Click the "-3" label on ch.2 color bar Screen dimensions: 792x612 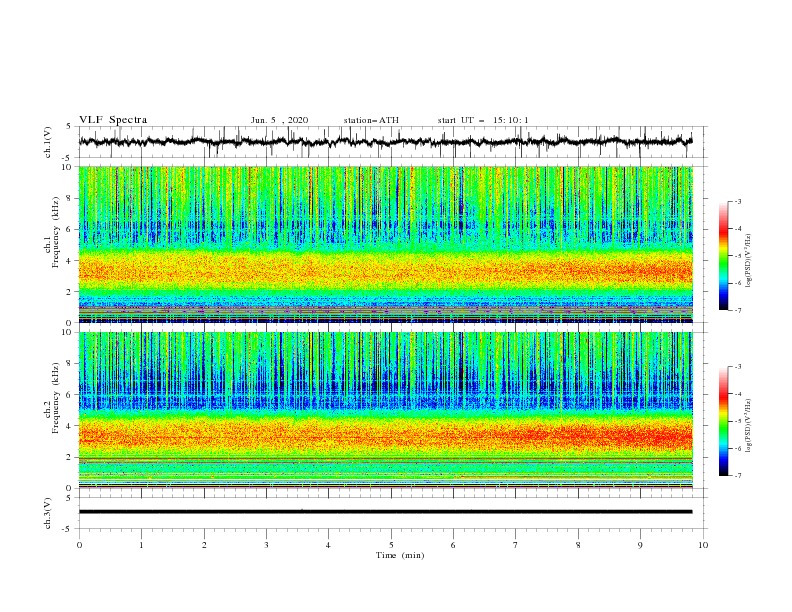pos(737,367)
